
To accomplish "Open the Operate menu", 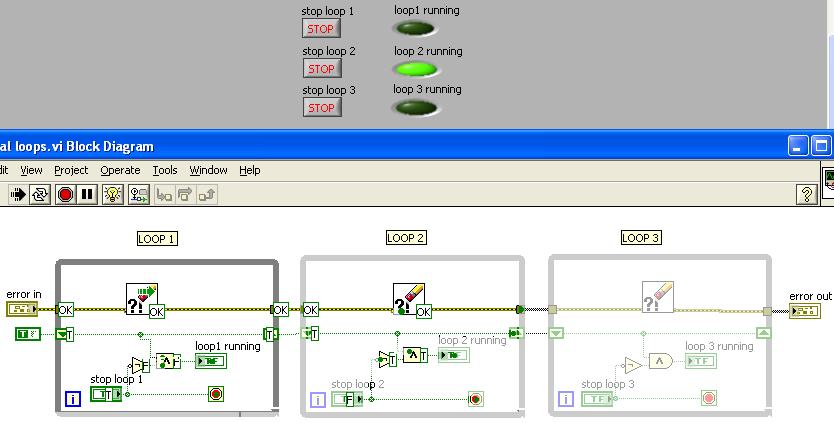I will pos(120,170).
